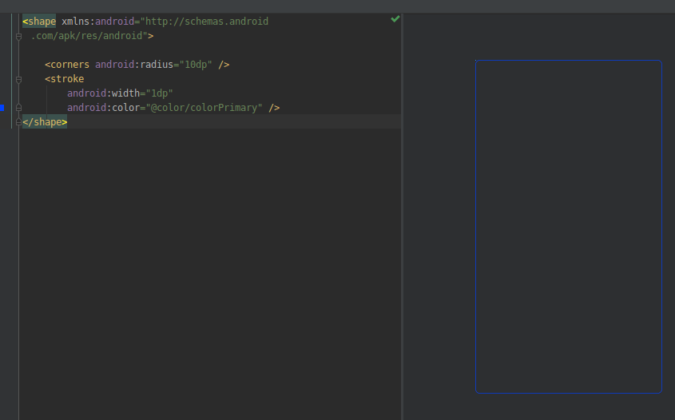Screen dimensions: 675x420
Task: Click fold end marker on android:color line
Action: point(18,108)
